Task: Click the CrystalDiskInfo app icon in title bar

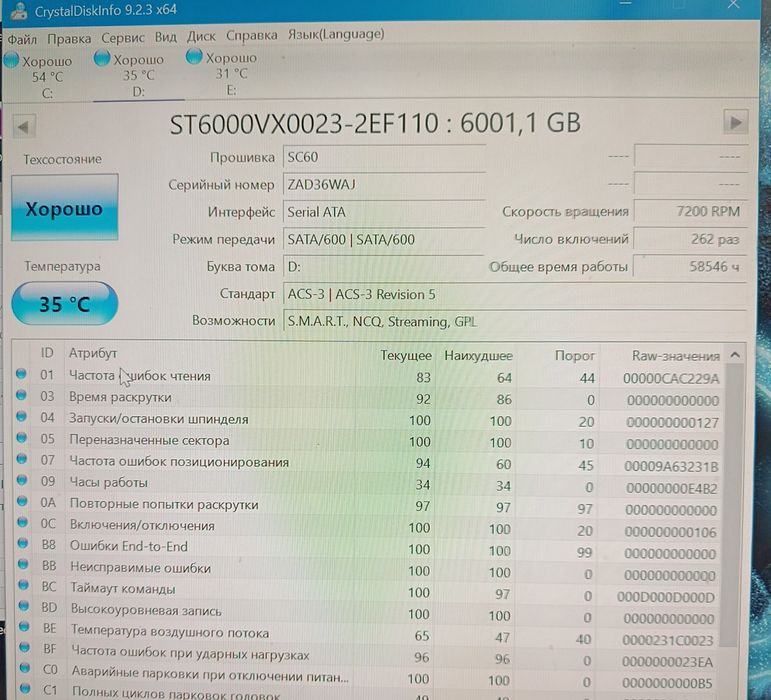Action: click(x=18, y=10)
